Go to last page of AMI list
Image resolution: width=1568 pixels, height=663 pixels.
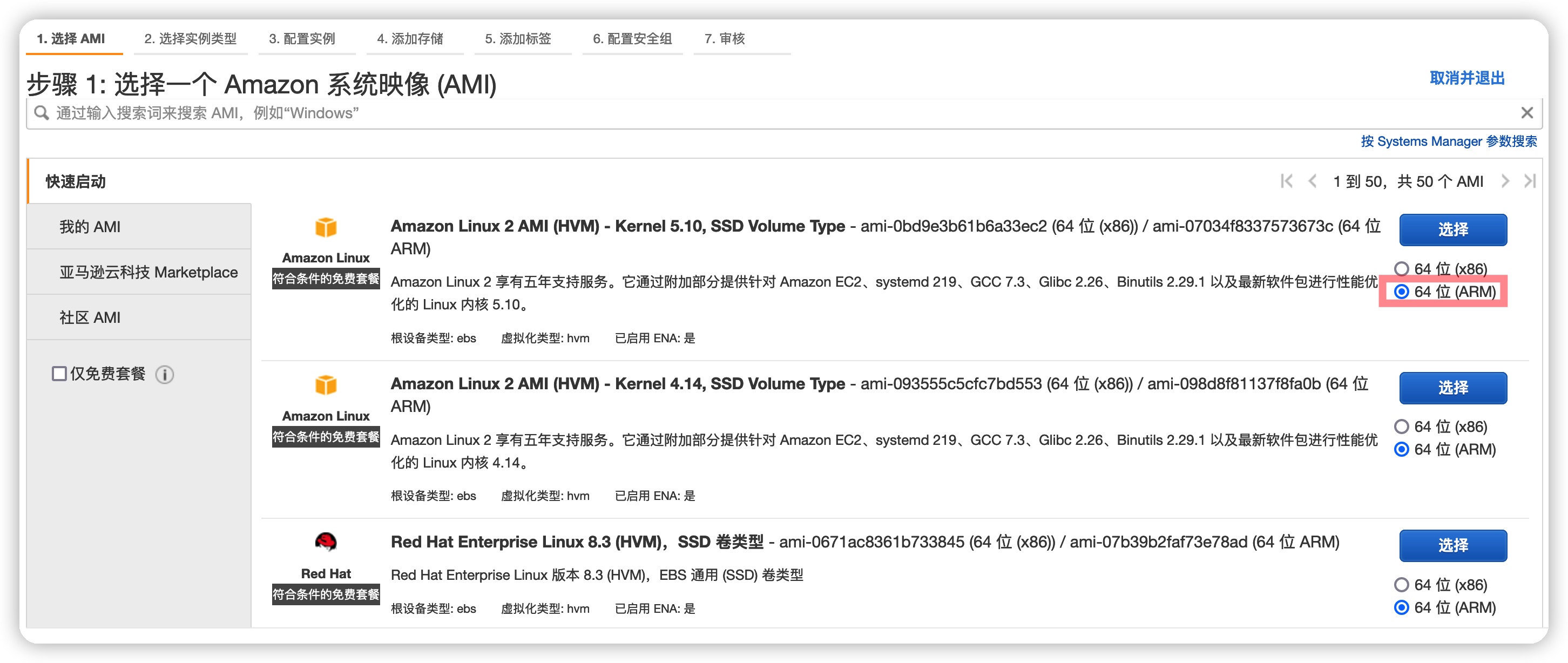pos(1530,181)
